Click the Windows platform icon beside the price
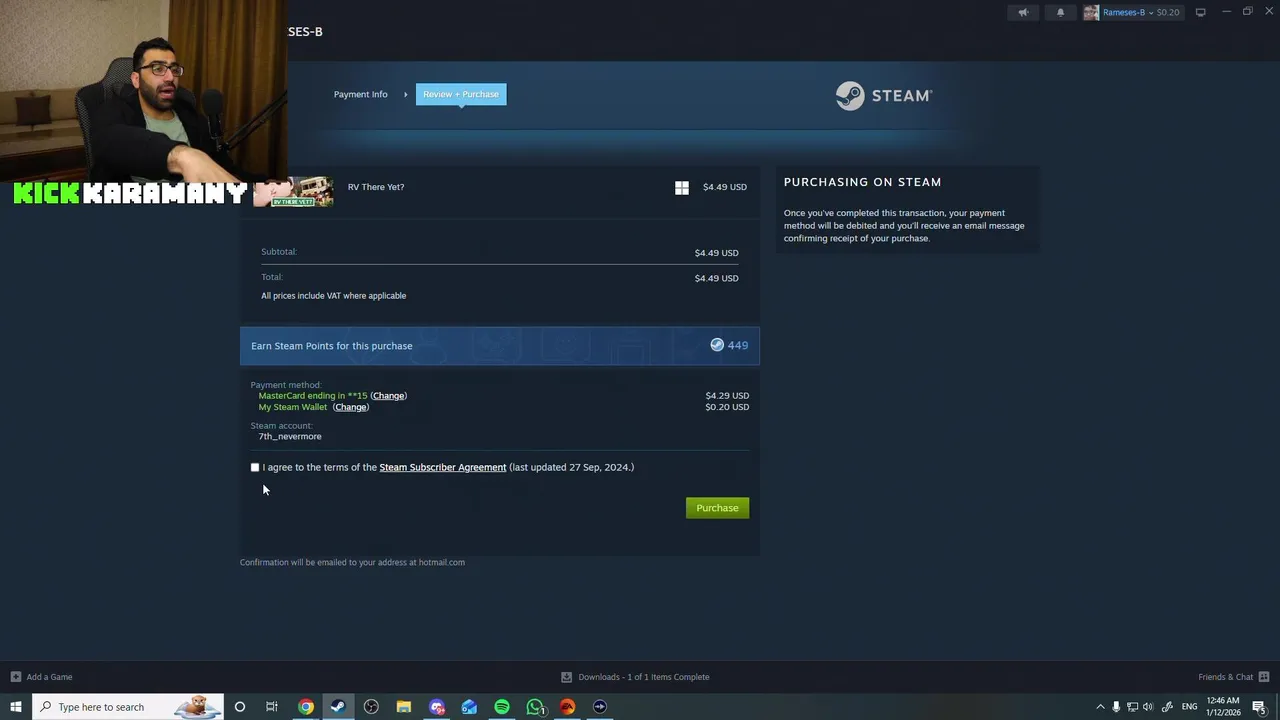 682,187
